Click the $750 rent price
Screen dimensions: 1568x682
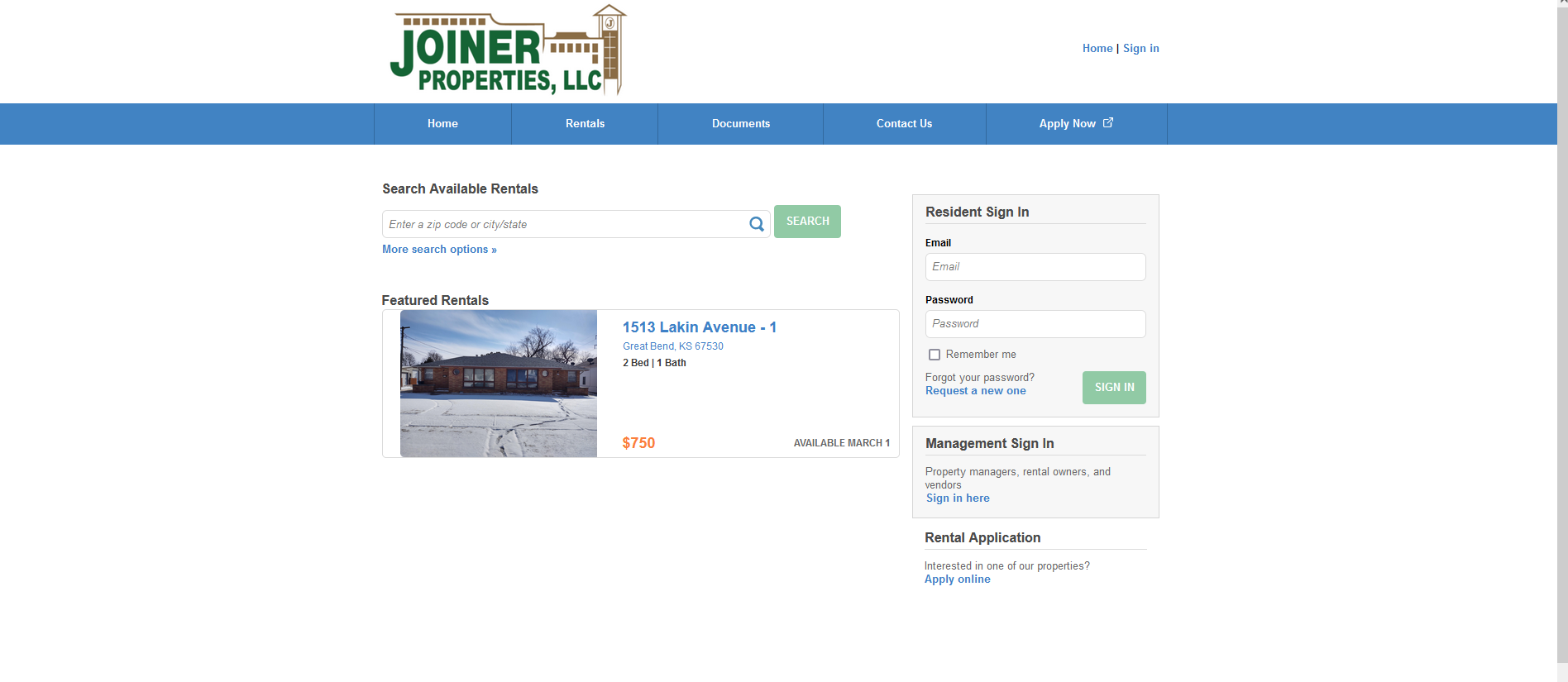tap(638, 443)
